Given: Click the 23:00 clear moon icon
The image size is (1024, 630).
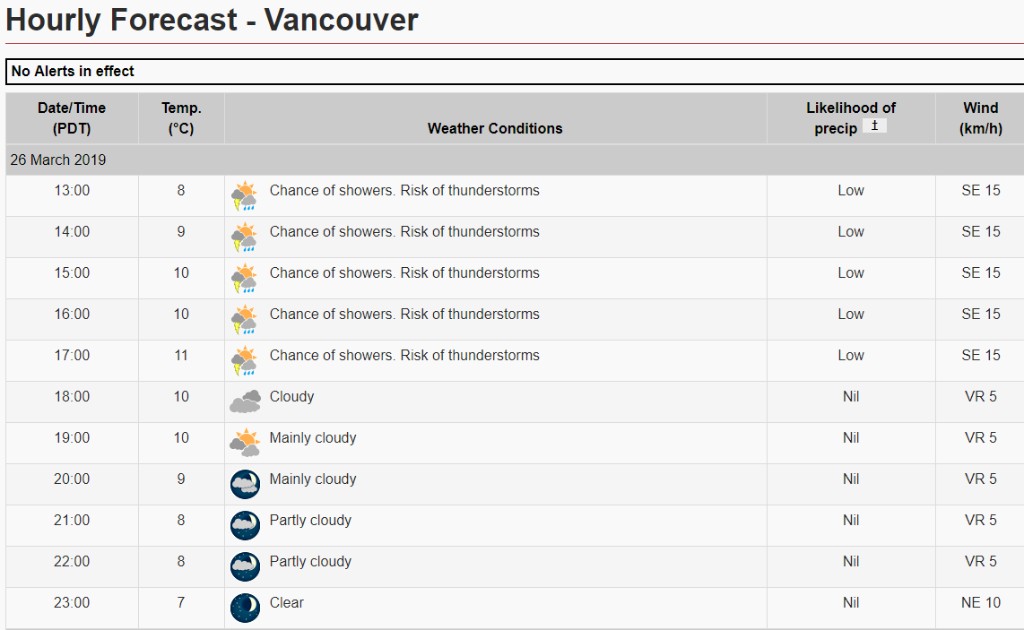Looking at the screenshot, I should (245, 607).
